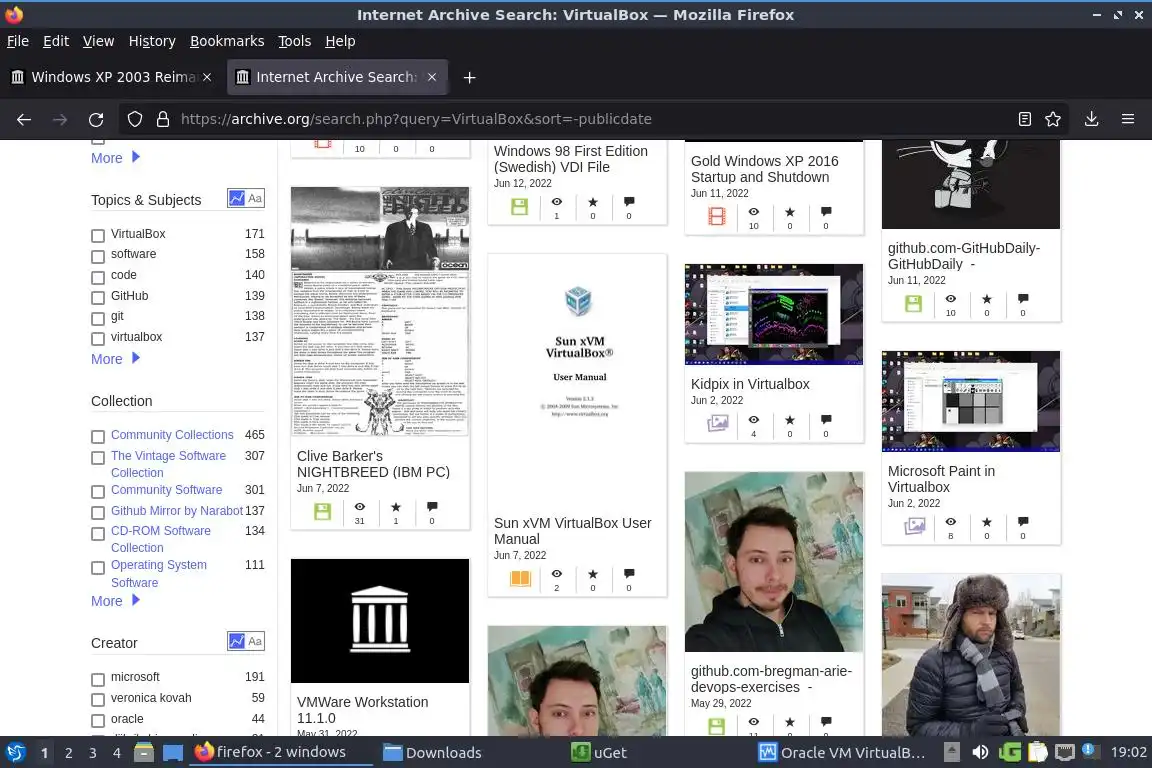Viewport: 1152px width, 768px height.
Task: Open the Help menu
Action: click(x=340, y=41)
